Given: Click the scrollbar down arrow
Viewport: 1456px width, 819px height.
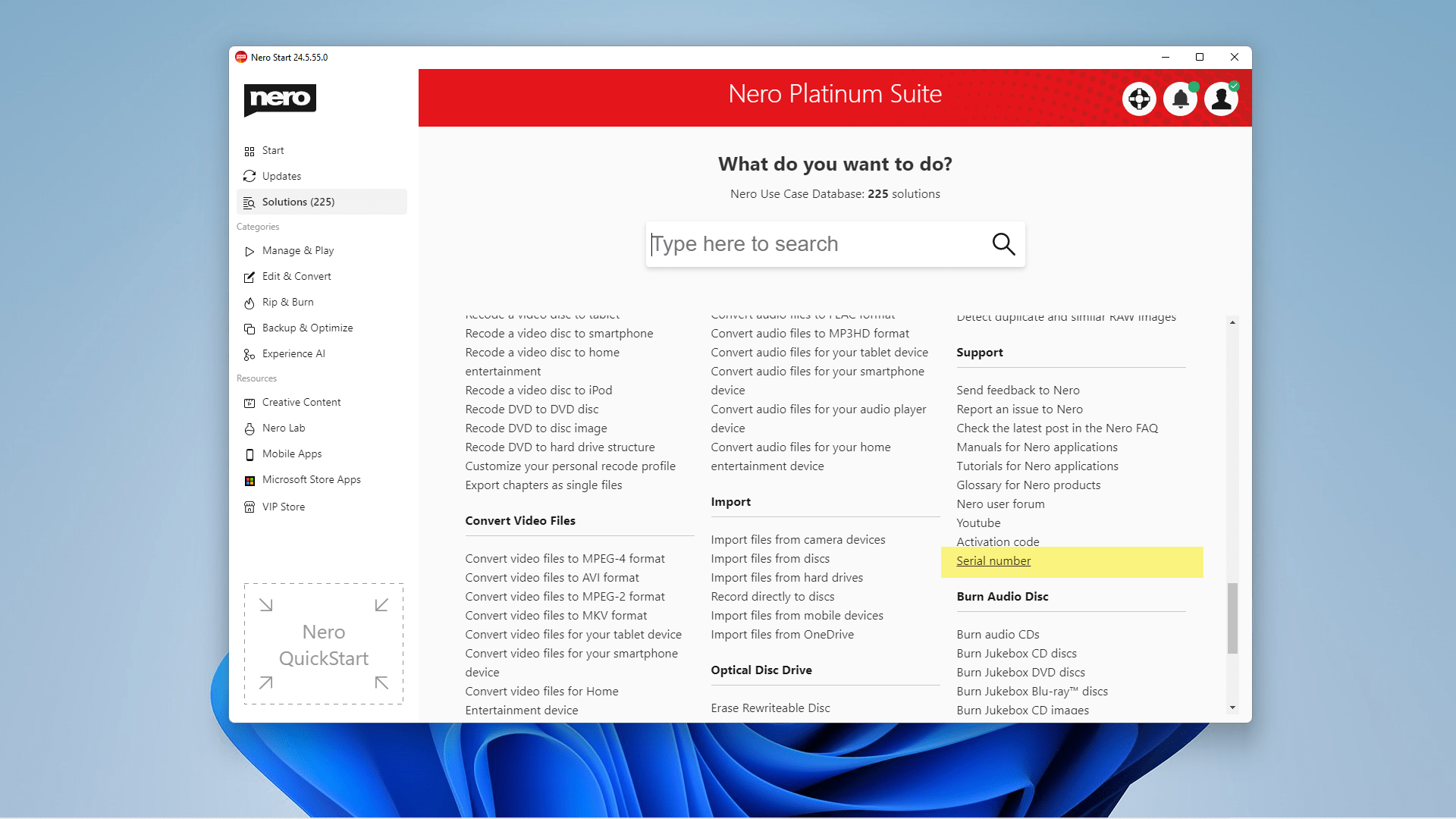Looking at the screenshot, I should [1232, 708].
